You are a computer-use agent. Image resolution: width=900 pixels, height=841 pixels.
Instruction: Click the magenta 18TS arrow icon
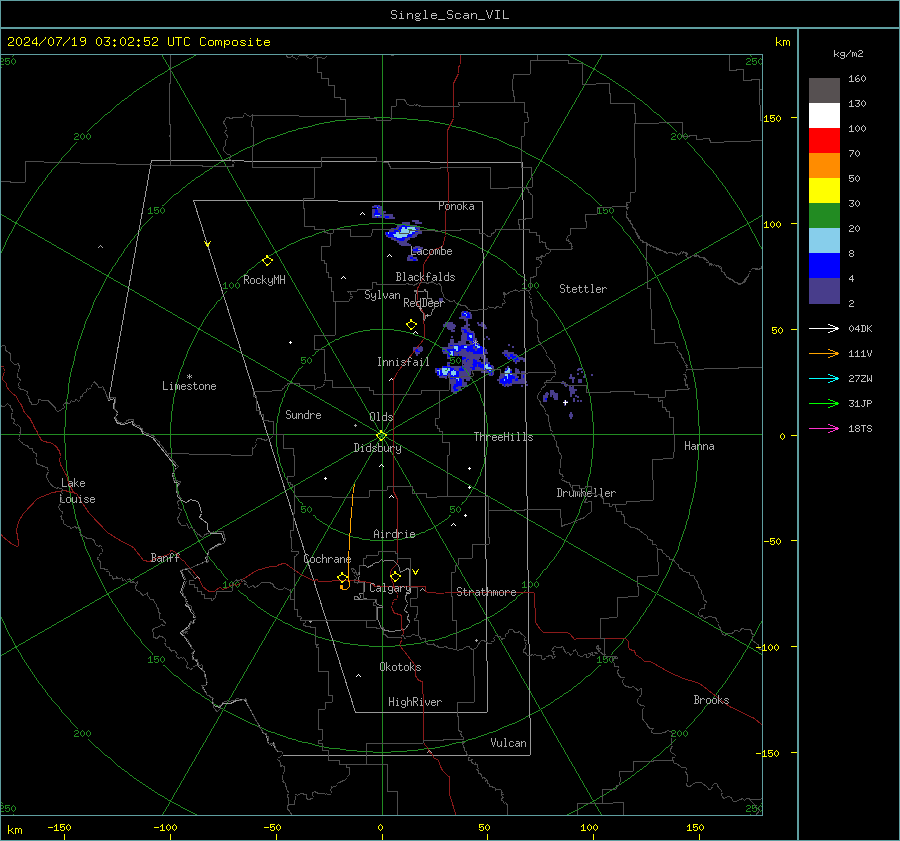click(x=824, y=428)
